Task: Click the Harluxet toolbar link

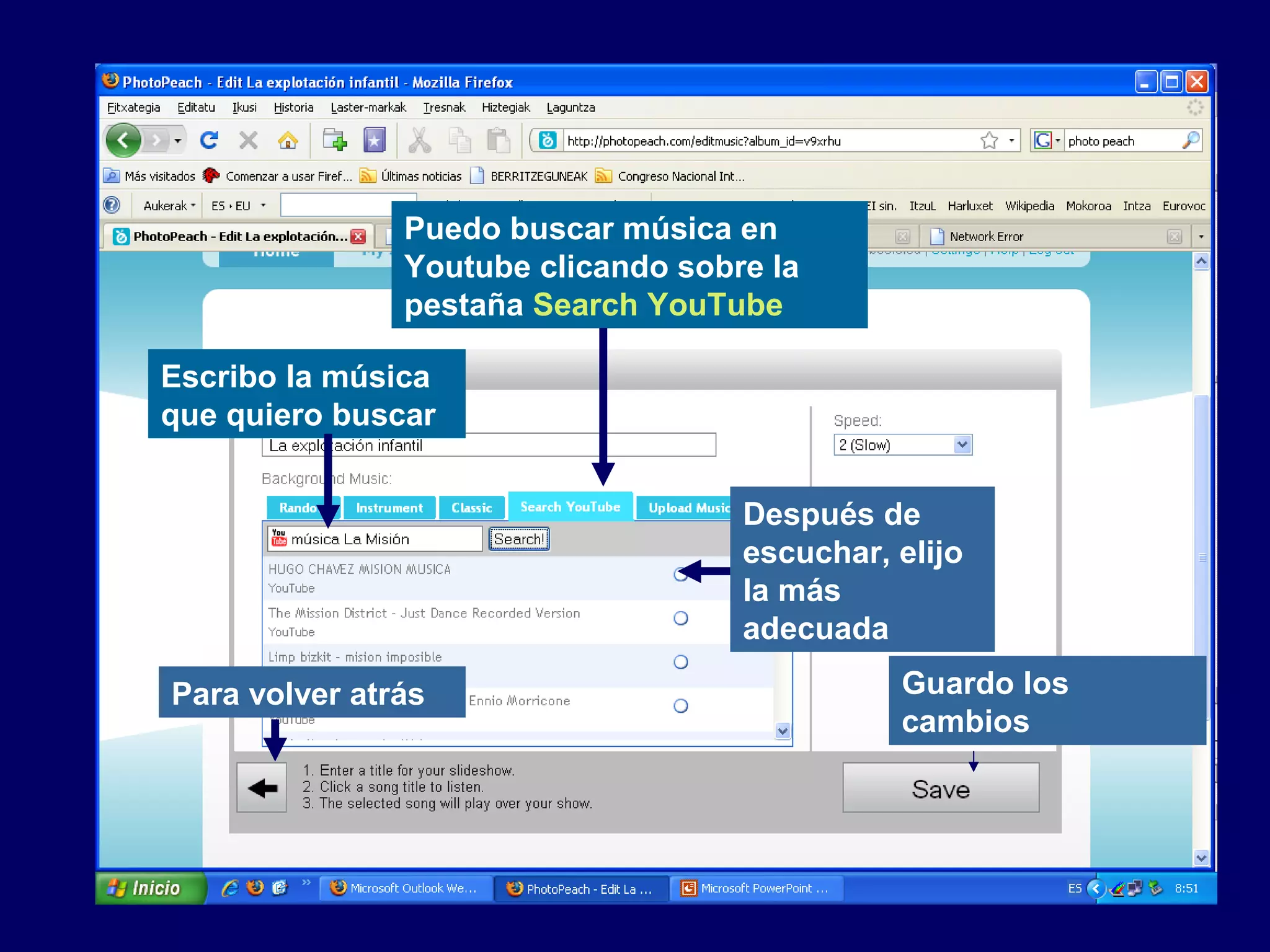Action: [970, 206]
